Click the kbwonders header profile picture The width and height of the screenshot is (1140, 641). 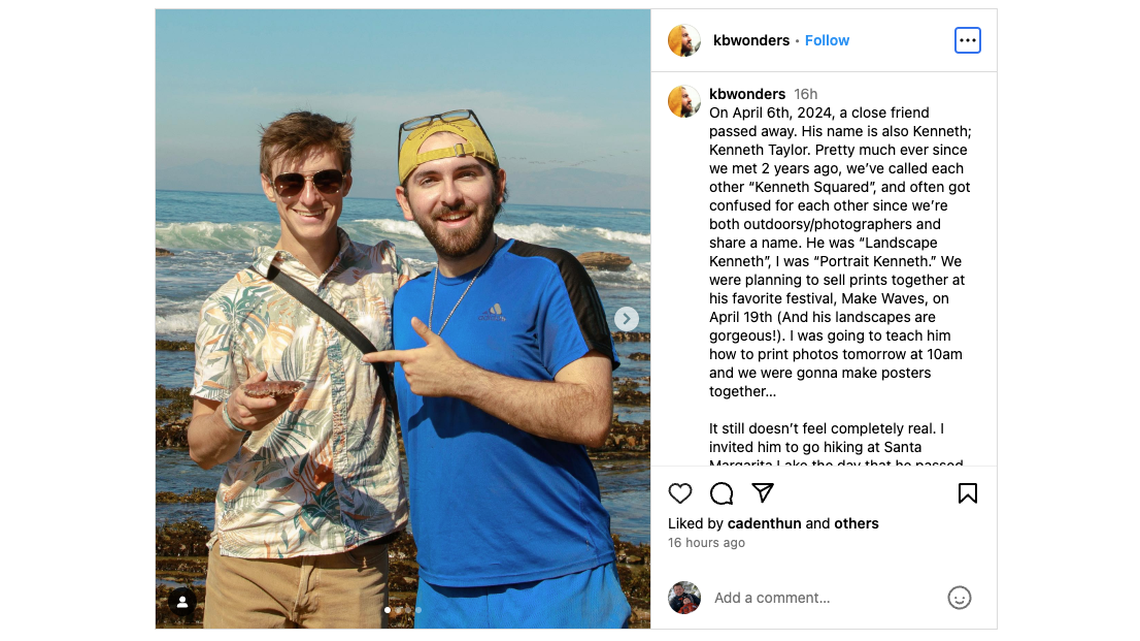pos(684,40)
